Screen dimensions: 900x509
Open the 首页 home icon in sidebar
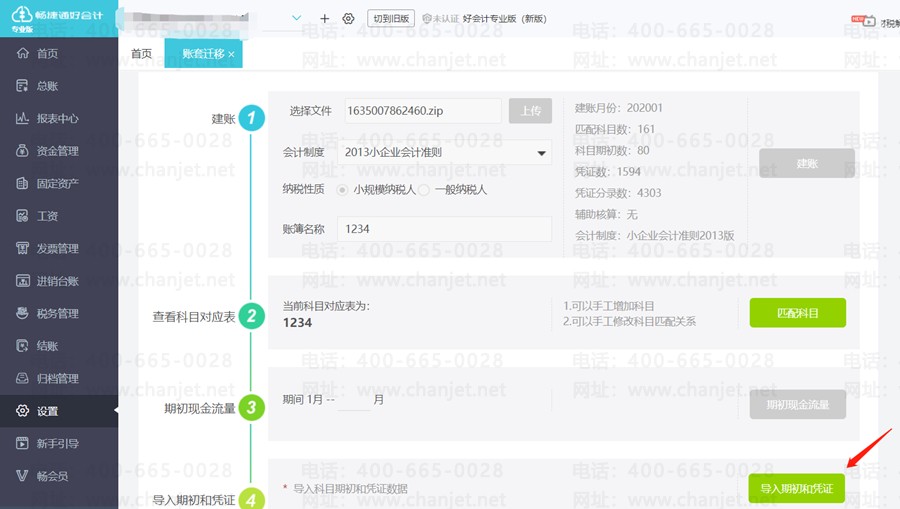22,53
